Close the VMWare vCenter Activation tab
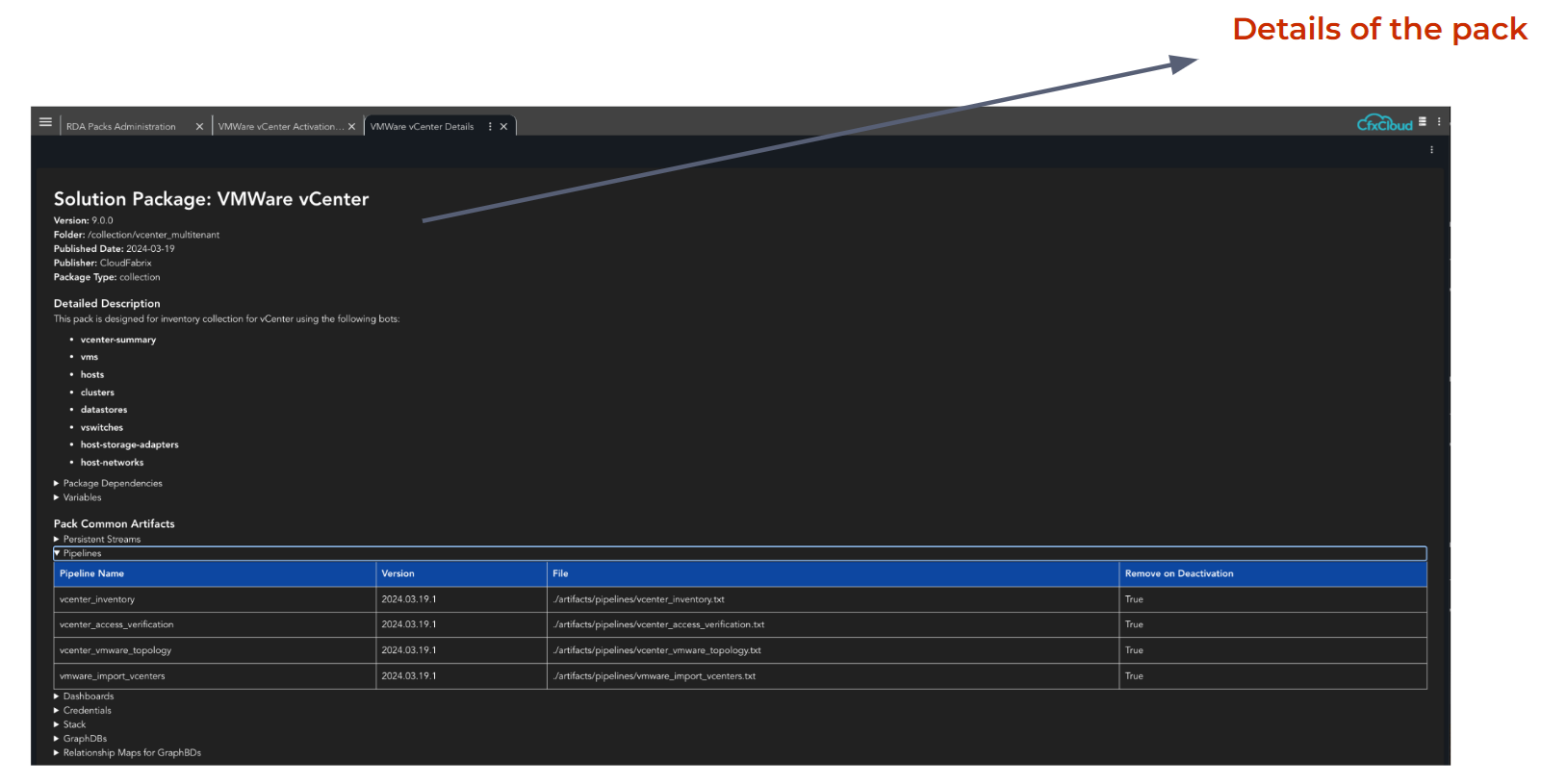The height and width of the screenshot is (784, 1541). tap(351, 127)
